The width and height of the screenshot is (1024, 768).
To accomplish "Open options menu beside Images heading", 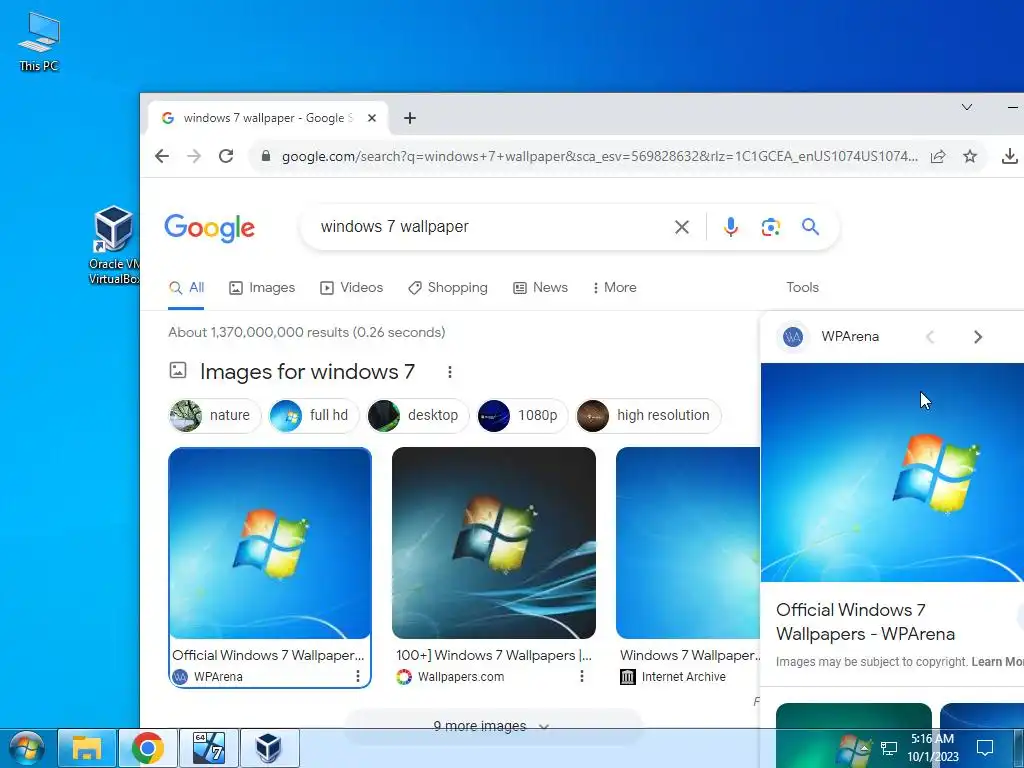I will 449,372.
